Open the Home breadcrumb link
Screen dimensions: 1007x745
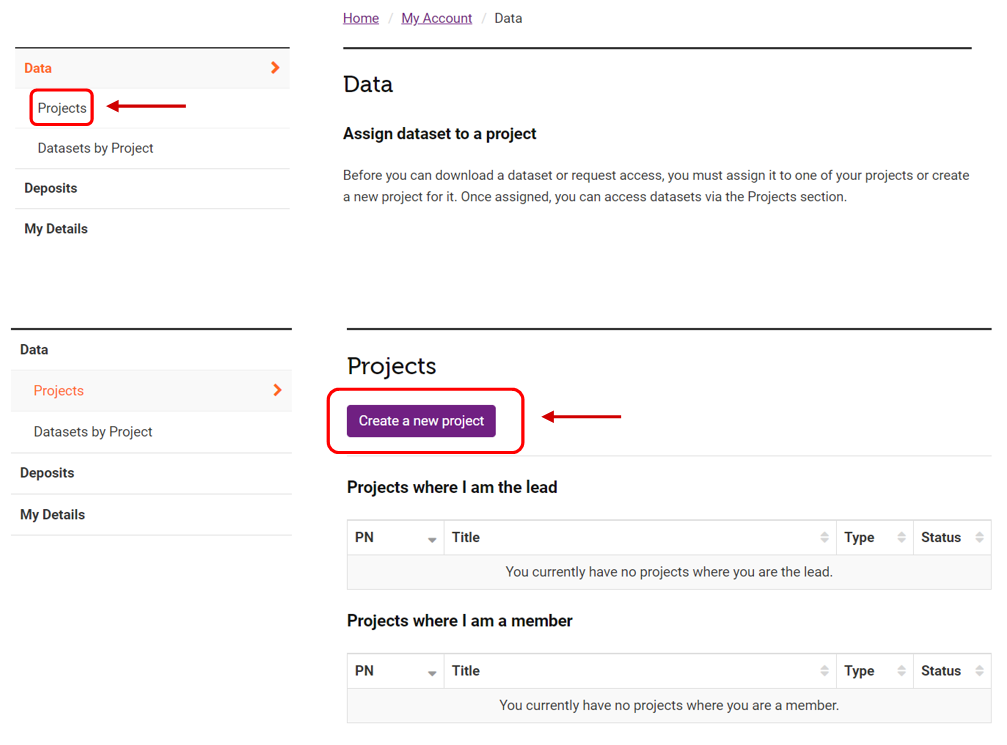(360, 18)
